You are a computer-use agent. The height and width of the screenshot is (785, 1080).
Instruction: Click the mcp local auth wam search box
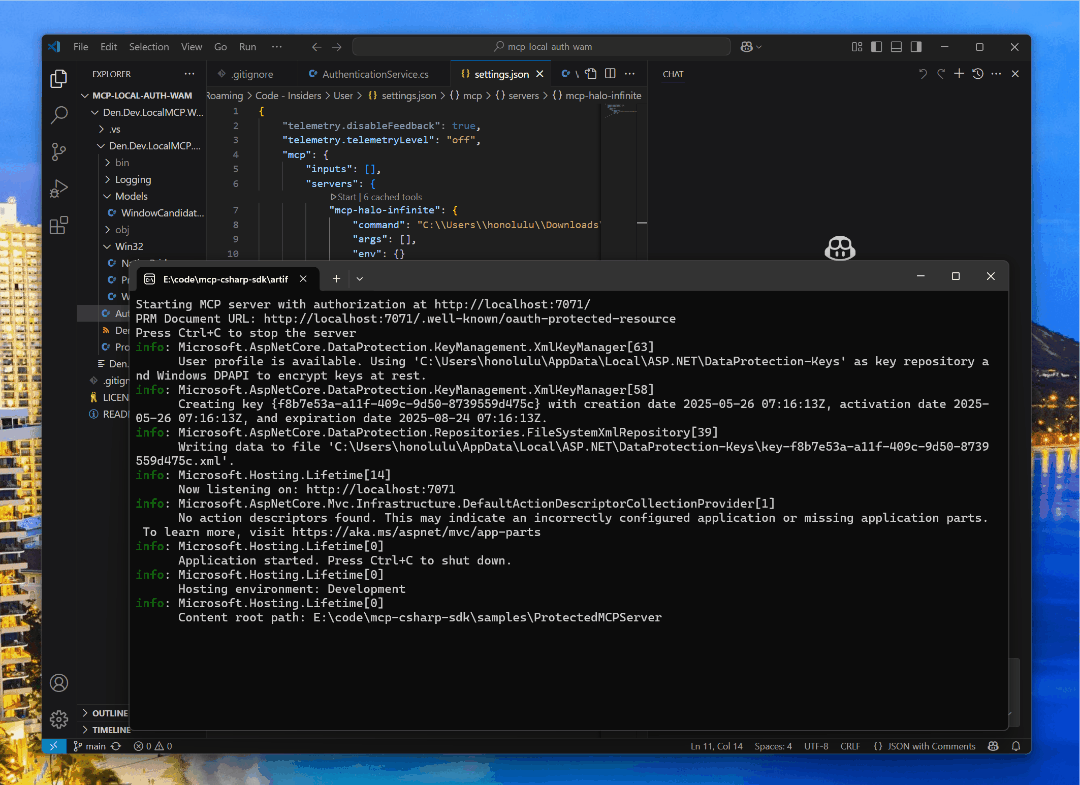click(541, 47)
